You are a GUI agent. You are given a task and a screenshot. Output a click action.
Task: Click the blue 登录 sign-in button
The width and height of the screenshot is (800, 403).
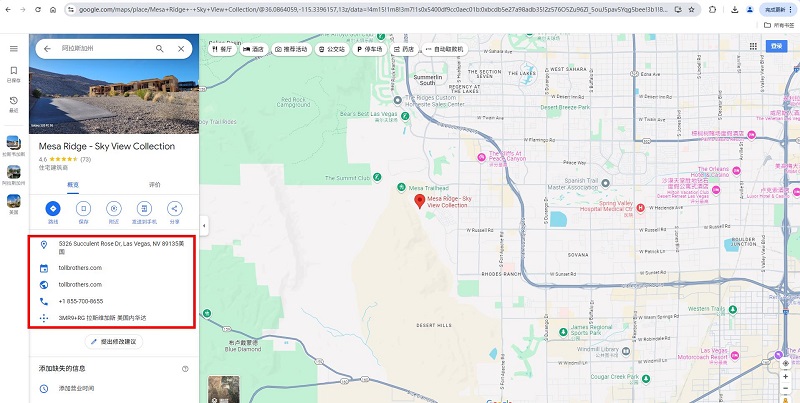point(777,46)
